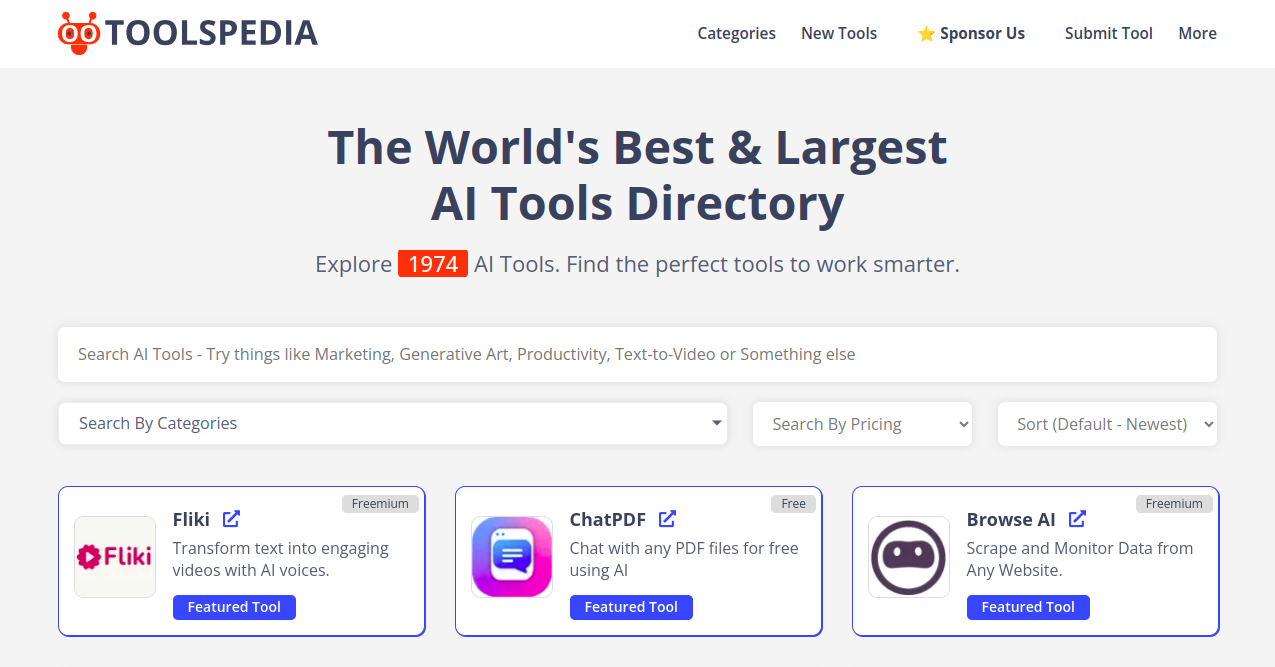This screenshot has height=667, width=1275.
Task: Click 'Scrape and Monitor Data' description
Action: click(1079, 559)
